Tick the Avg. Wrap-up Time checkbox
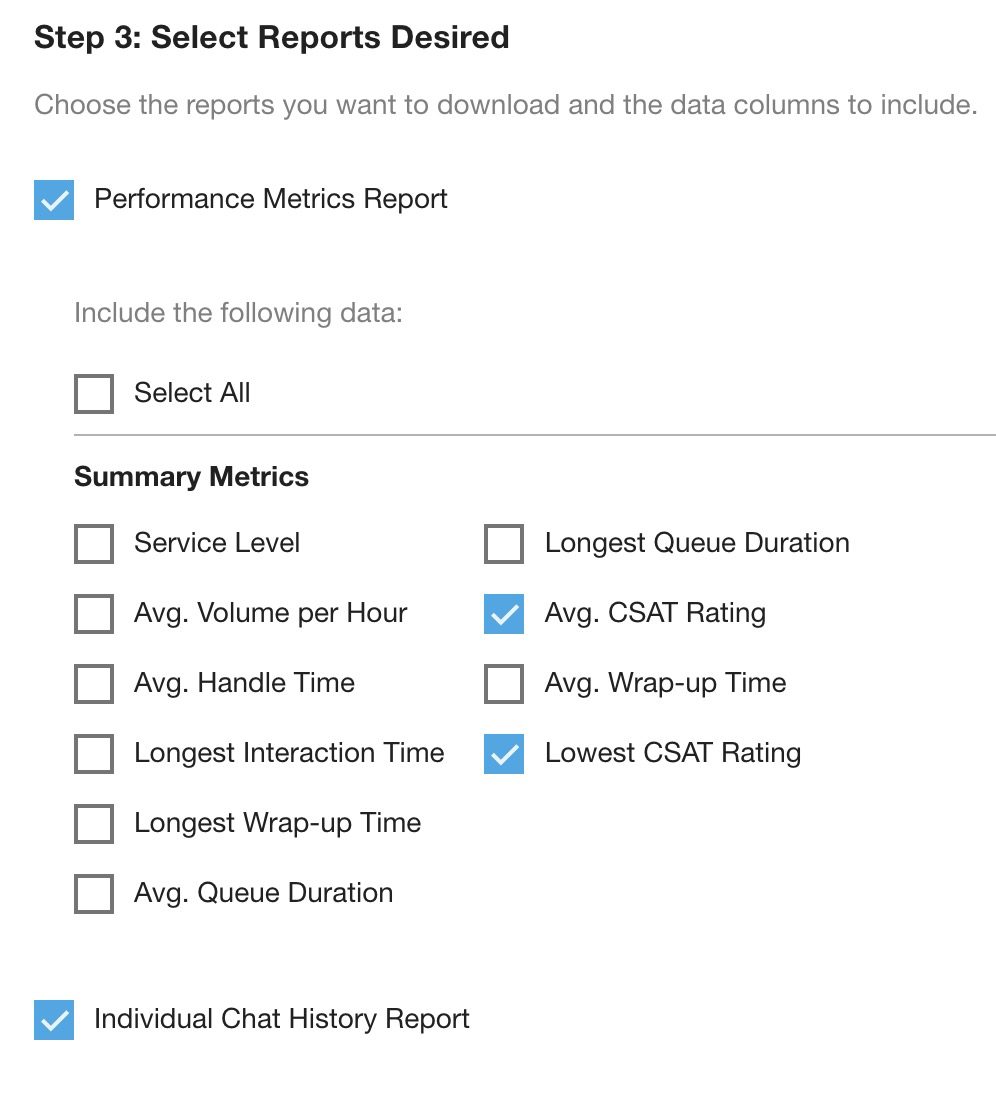Screen dimensions: 996x1094 pyautogui.click(x=504, y=684)
